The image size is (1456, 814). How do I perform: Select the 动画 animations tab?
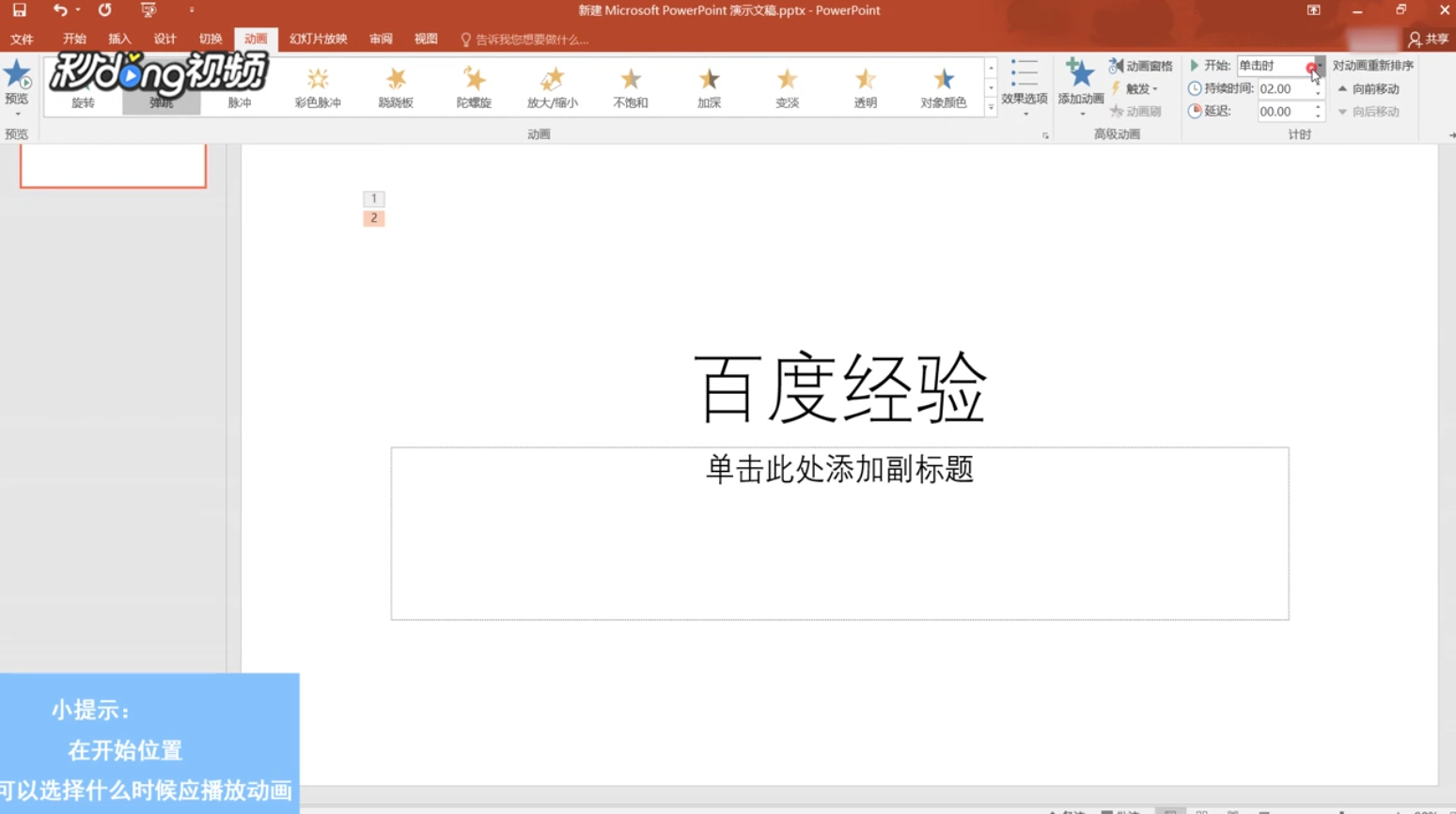[256, 39]
